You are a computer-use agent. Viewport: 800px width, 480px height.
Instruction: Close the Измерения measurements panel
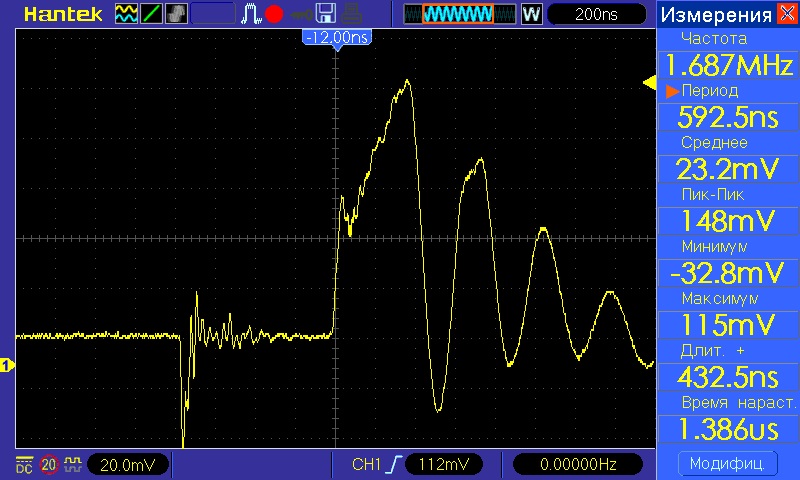coord(787,14)
